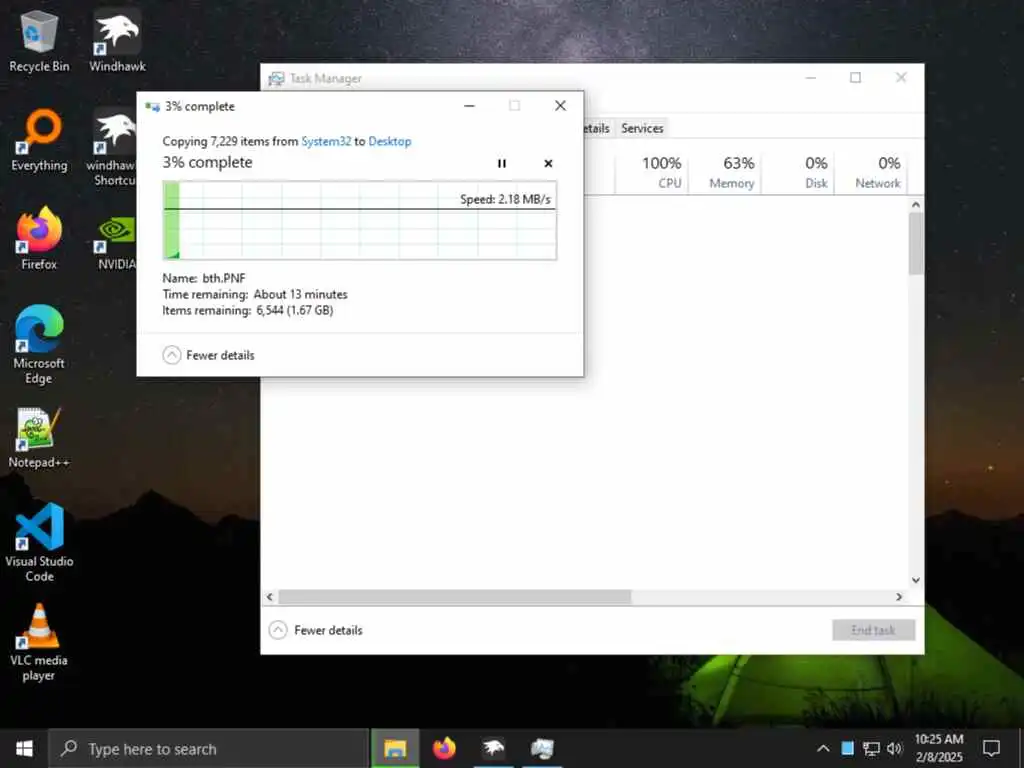The width and height of the screenshot is (1024, 768).
Task: Click the taskbar search box
Action: [x=208, y=748]
